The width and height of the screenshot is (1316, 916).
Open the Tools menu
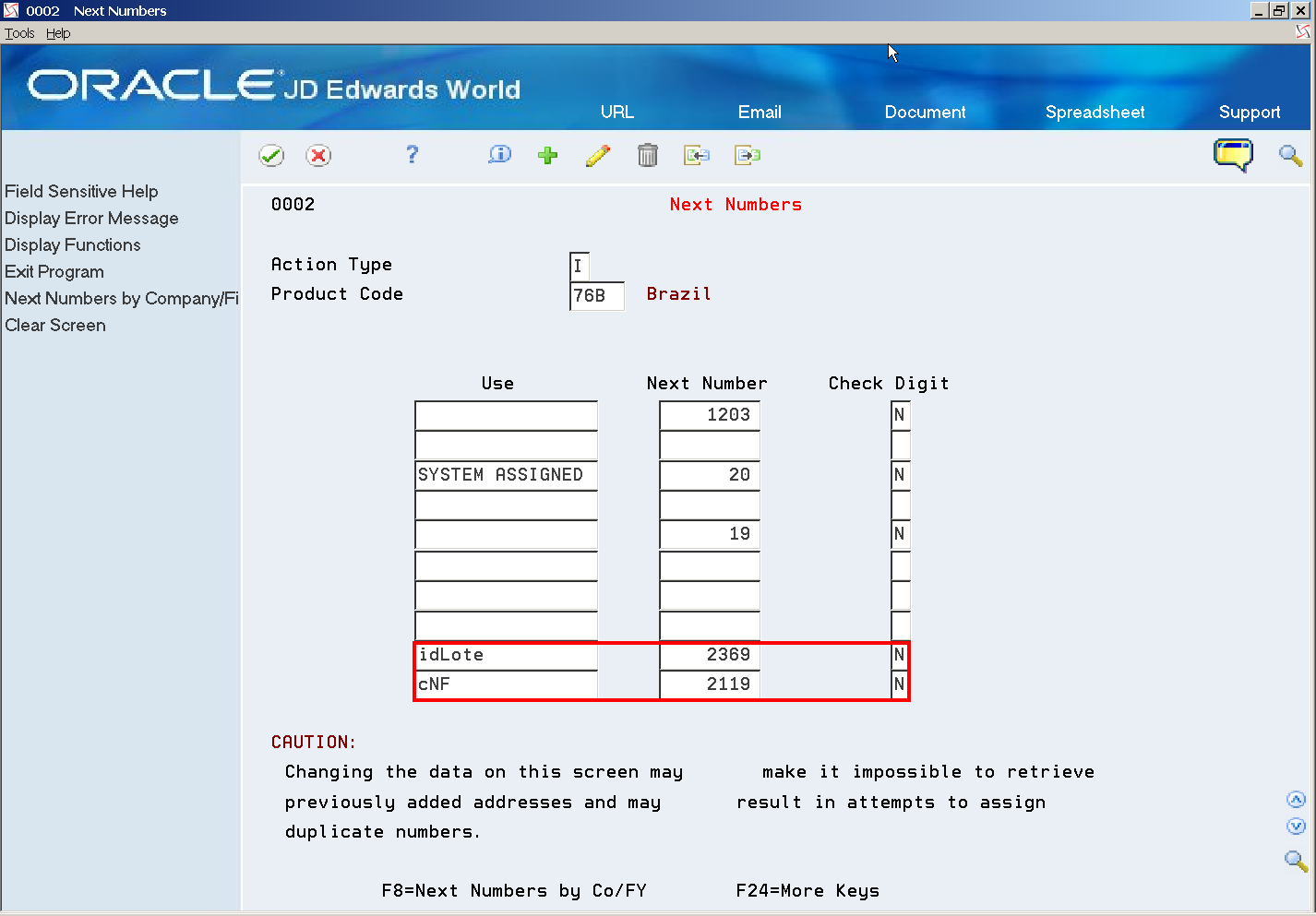click(x=19, y=33)
